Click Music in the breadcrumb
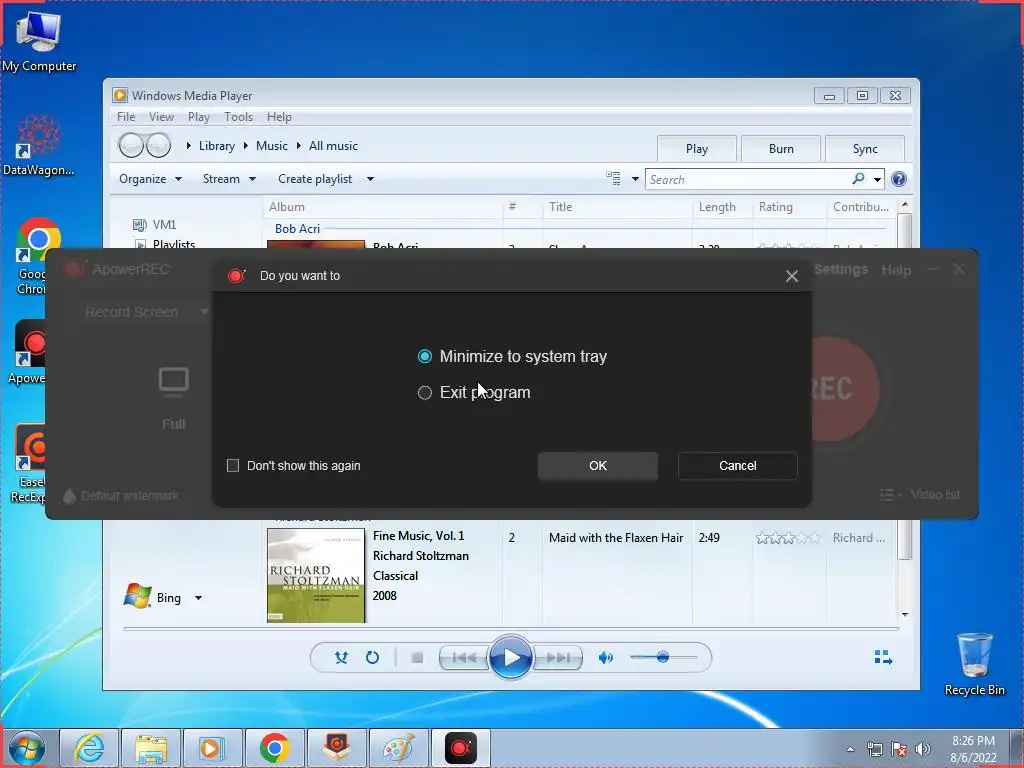 click(x=272, y=146)
